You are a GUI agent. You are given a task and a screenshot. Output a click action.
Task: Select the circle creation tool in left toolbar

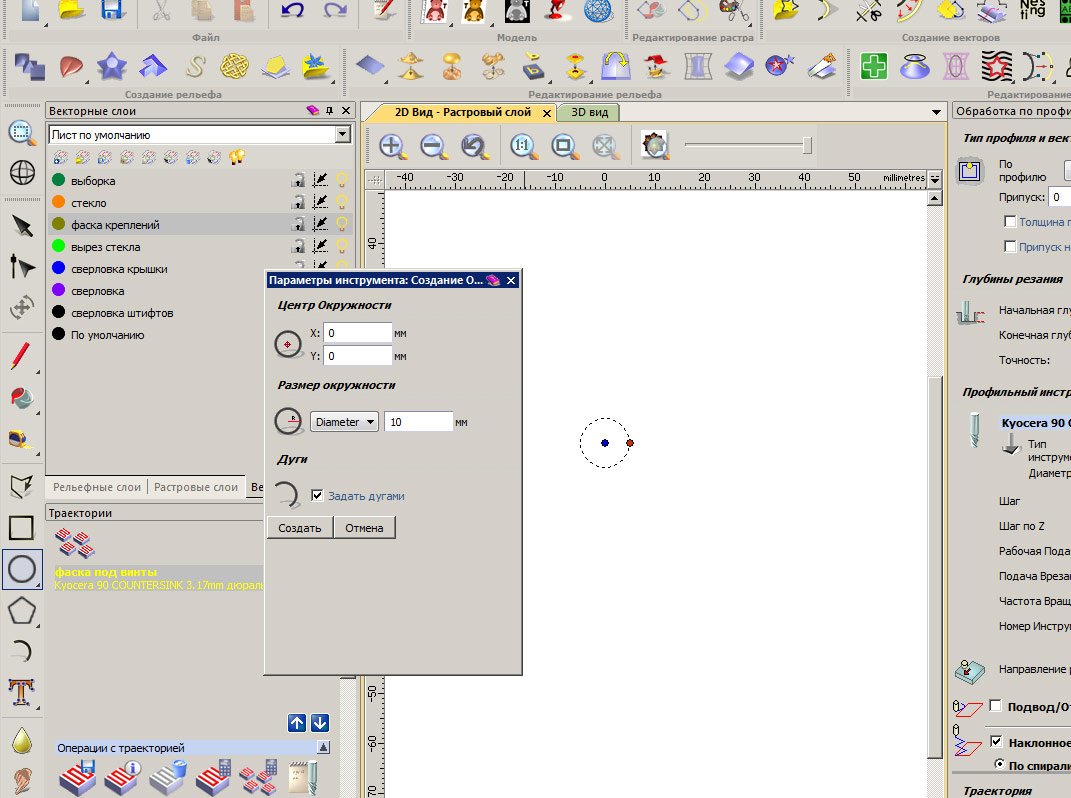22,568
